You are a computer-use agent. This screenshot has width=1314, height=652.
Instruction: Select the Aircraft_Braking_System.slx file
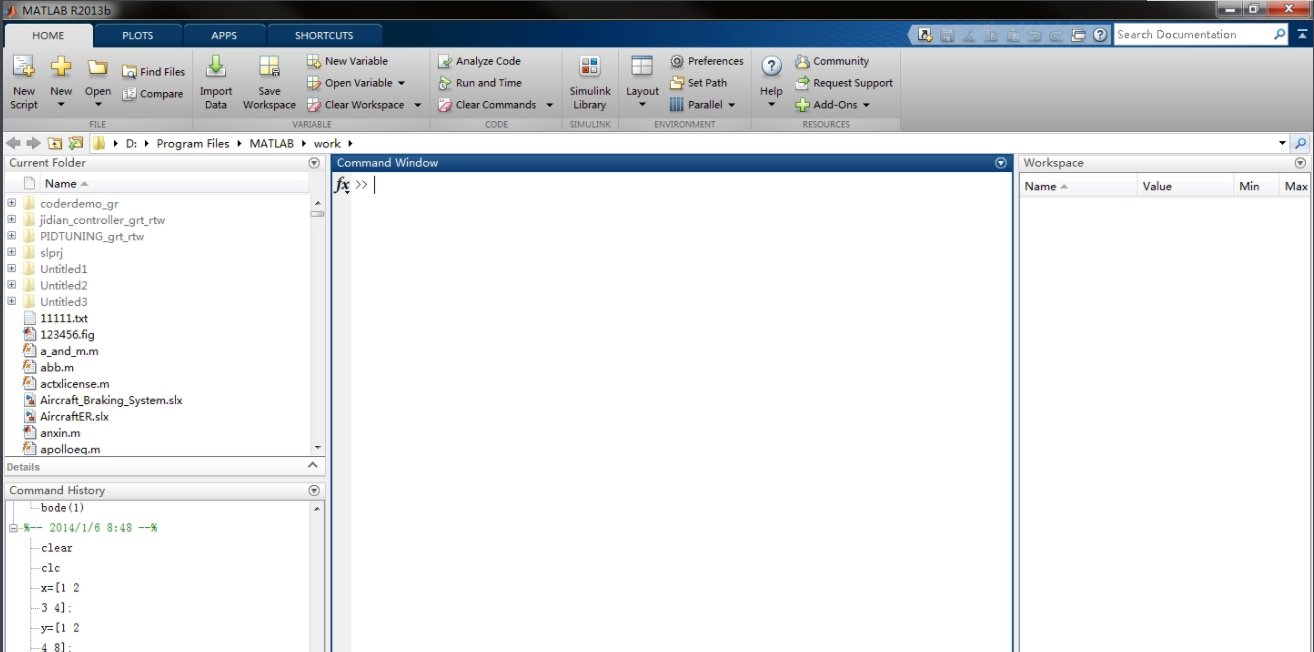click(x=110, y=400)
